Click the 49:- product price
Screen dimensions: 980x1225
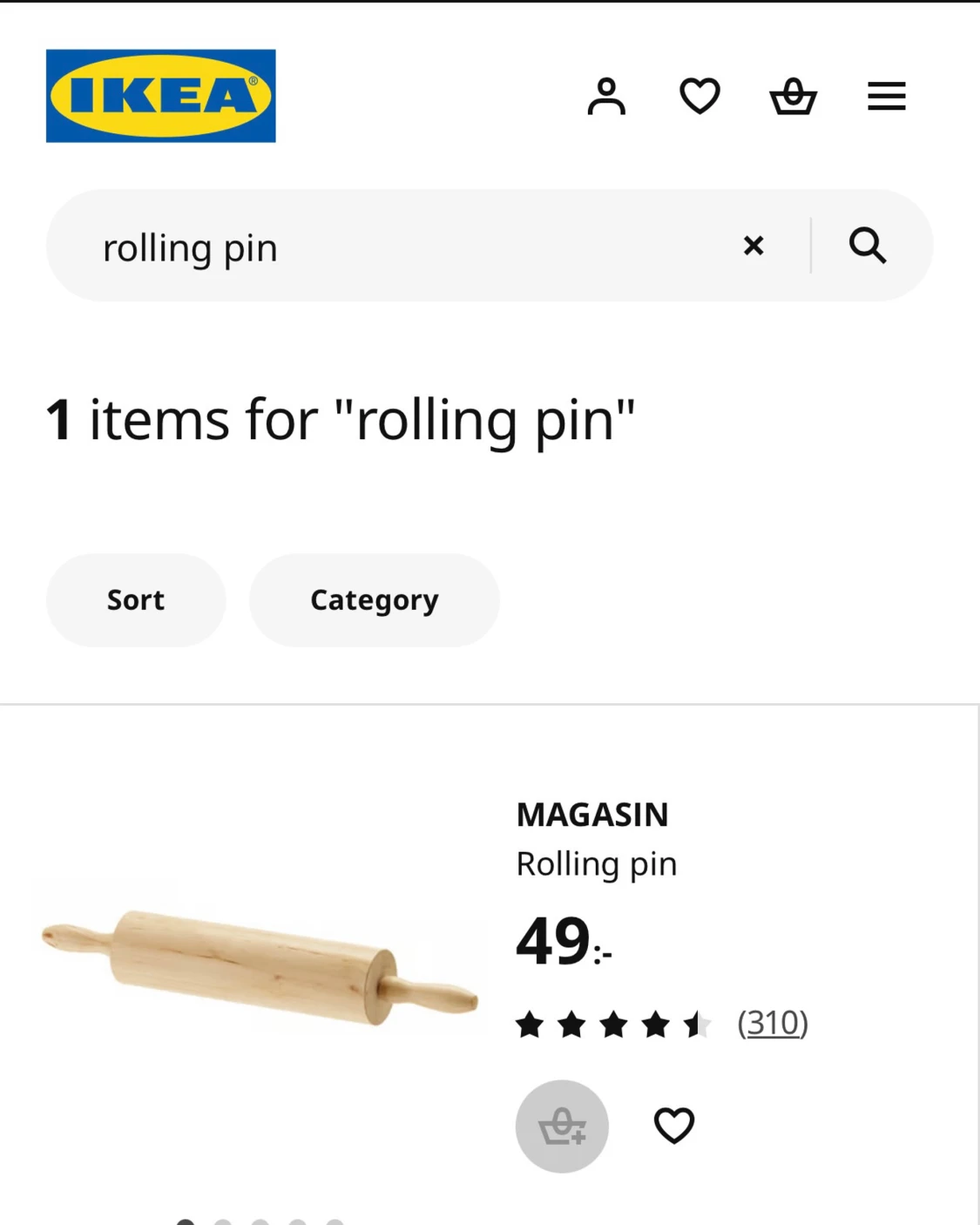tap(563, 942)
